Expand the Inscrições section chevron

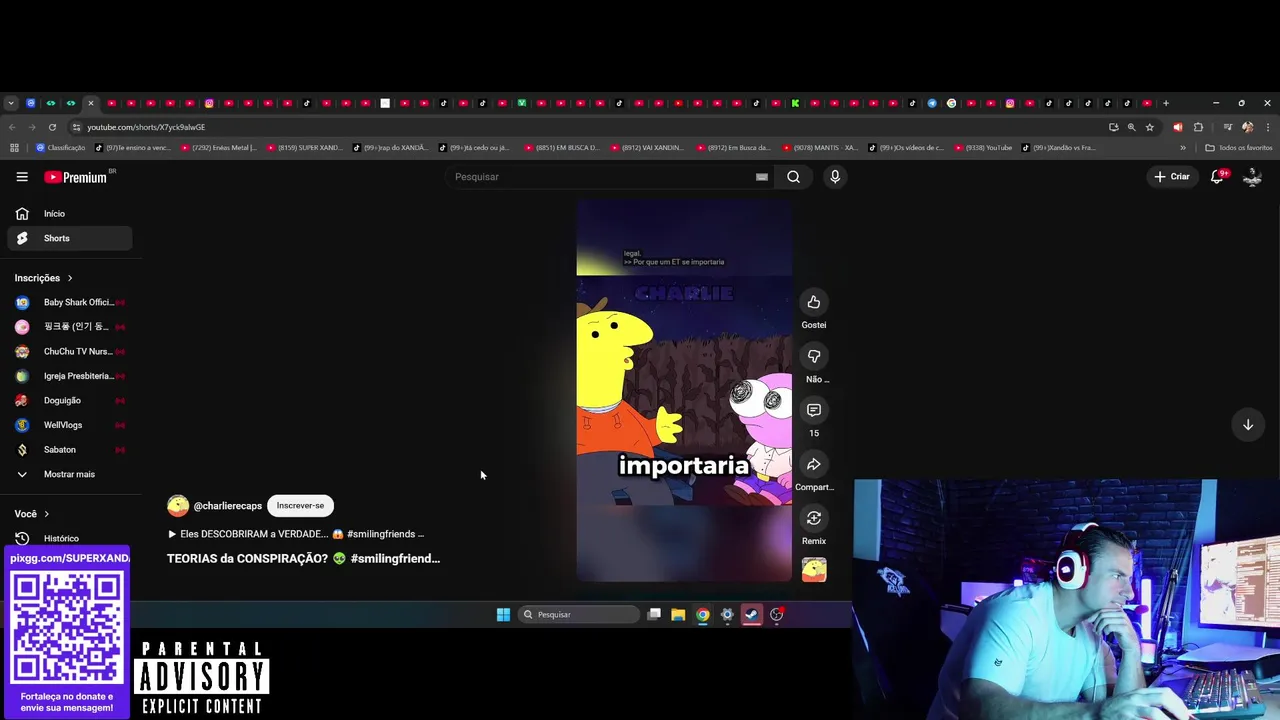(70, 278)
